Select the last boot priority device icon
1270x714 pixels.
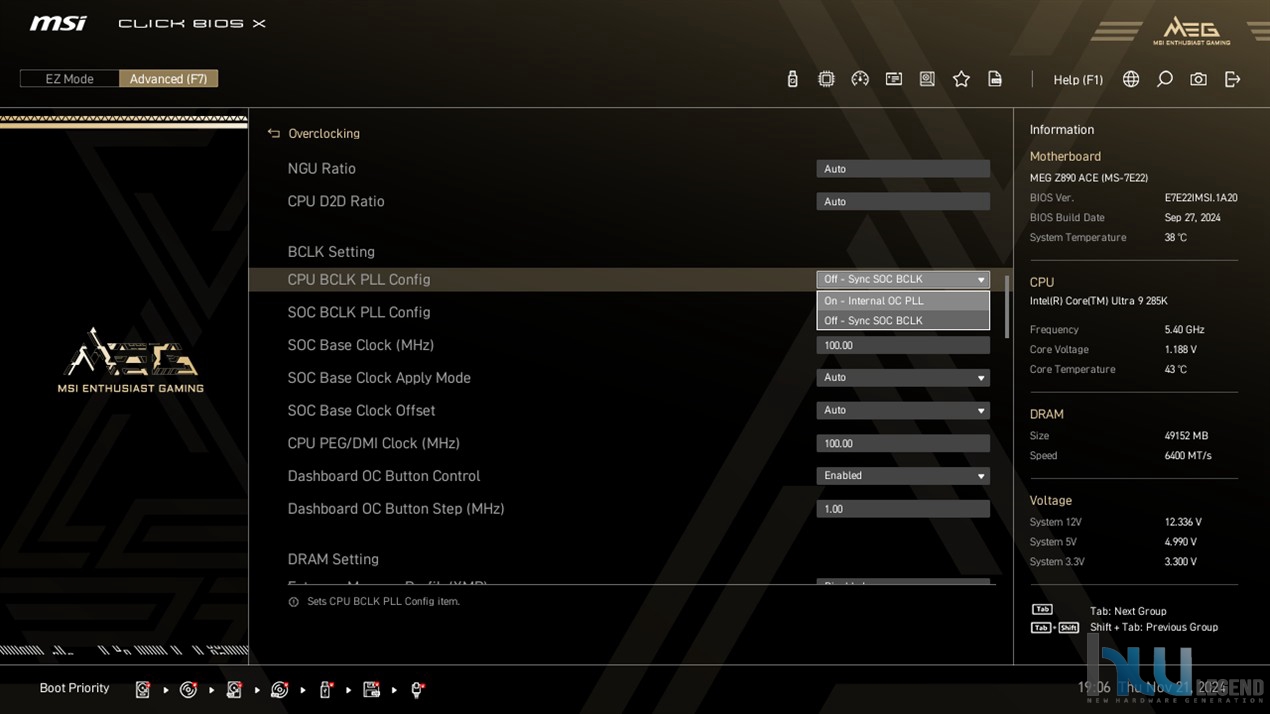tap(418, 689)
